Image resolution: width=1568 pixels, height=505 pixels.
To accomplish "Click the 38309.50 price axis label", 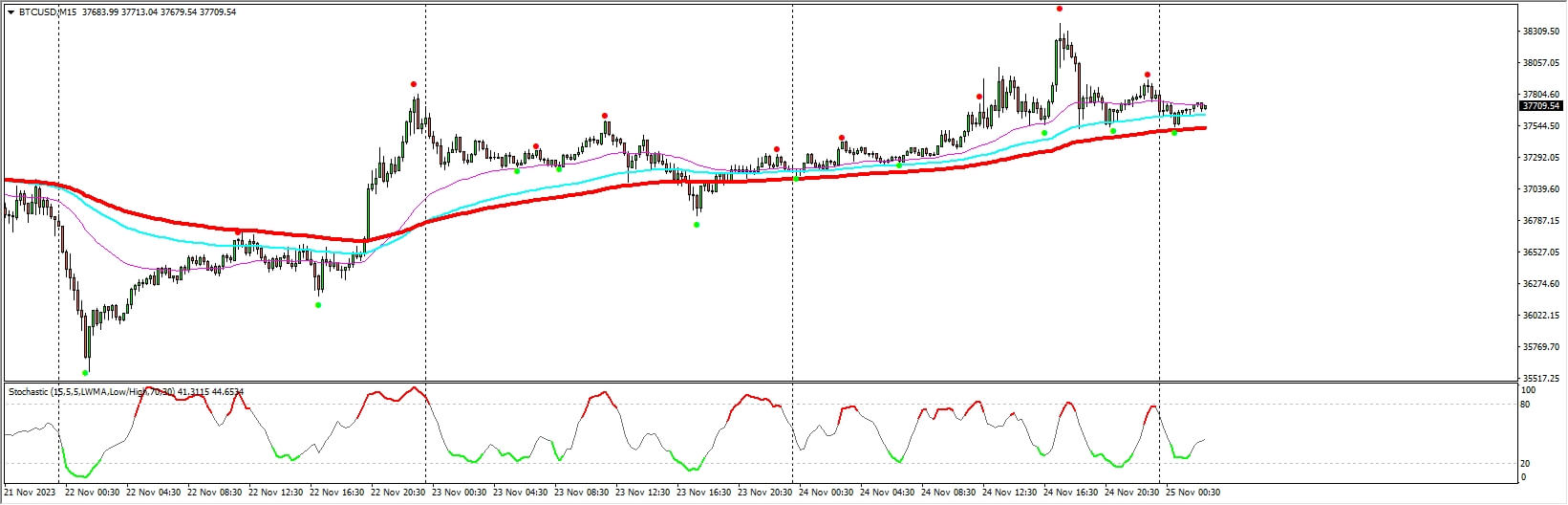I will (x=1540, y=32).
